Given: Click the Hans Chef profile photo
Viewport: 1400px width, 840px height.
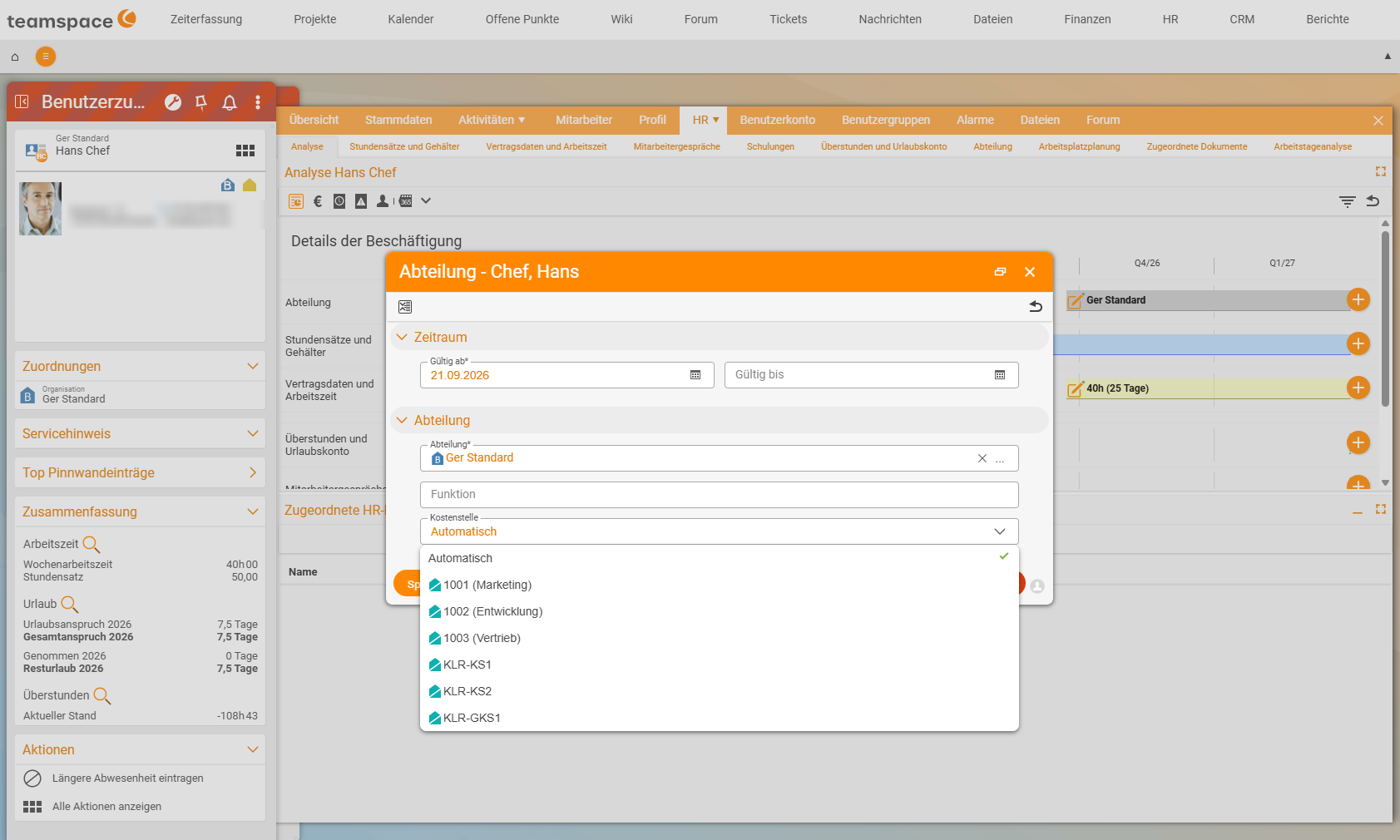Looking at the screenshot, I should [41, 209].
